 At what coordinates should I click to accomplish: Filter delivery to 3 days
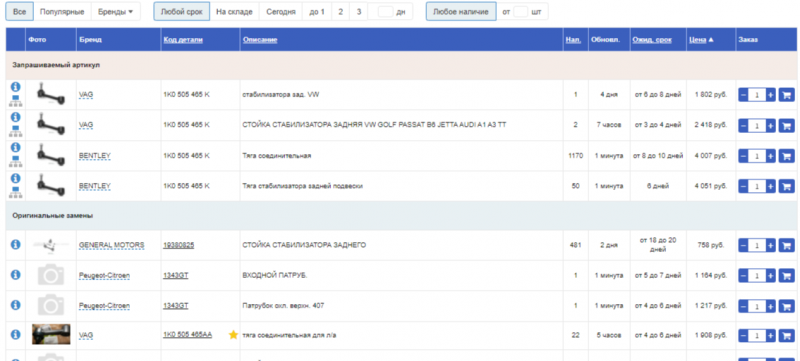click(x=359, y=11)
